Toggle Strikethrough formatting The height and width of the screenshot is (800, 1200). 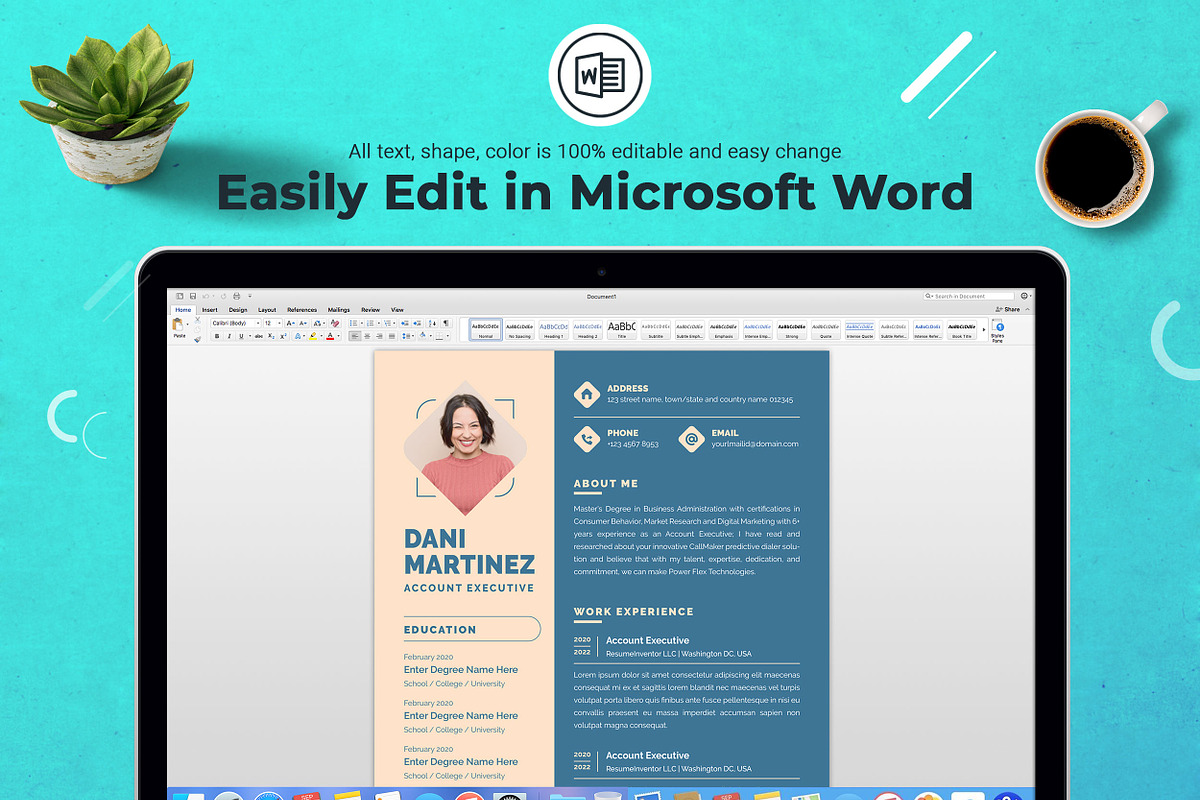(x=259, y=336)
